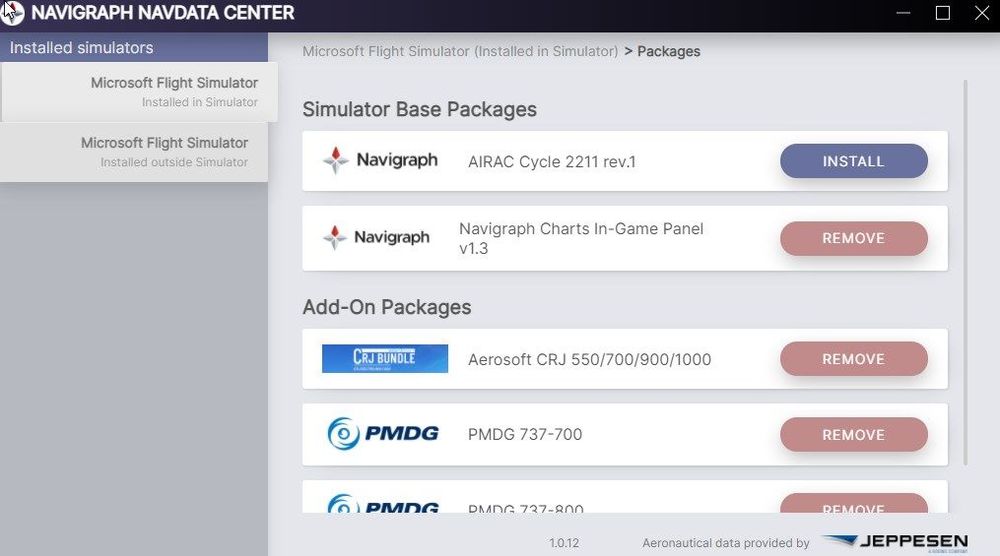Image resolution: width=1000 pixels, height=556 pixels.
Task: Remove the Aerosoft CRJ 550/700/900/1000 package
Action: 853,359
